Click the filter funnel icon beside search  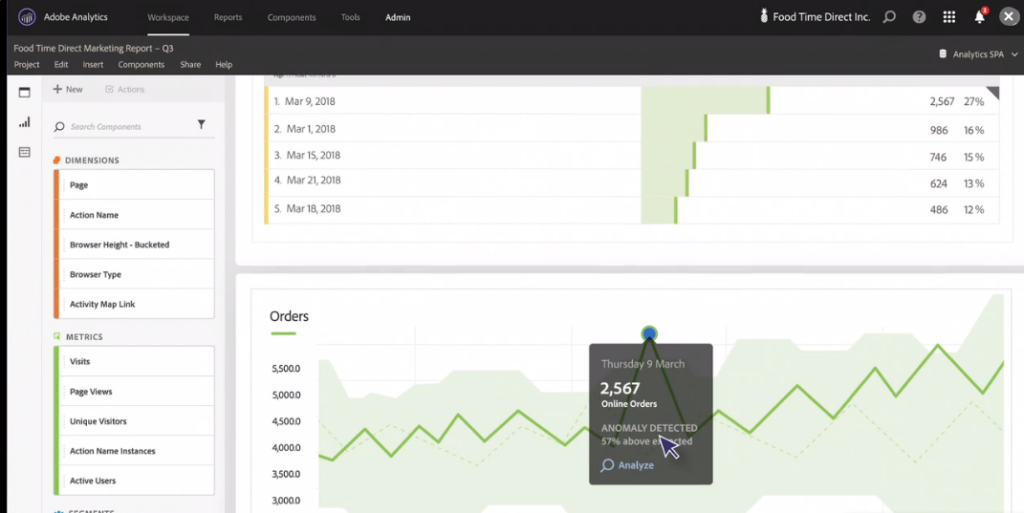(201, 124)
